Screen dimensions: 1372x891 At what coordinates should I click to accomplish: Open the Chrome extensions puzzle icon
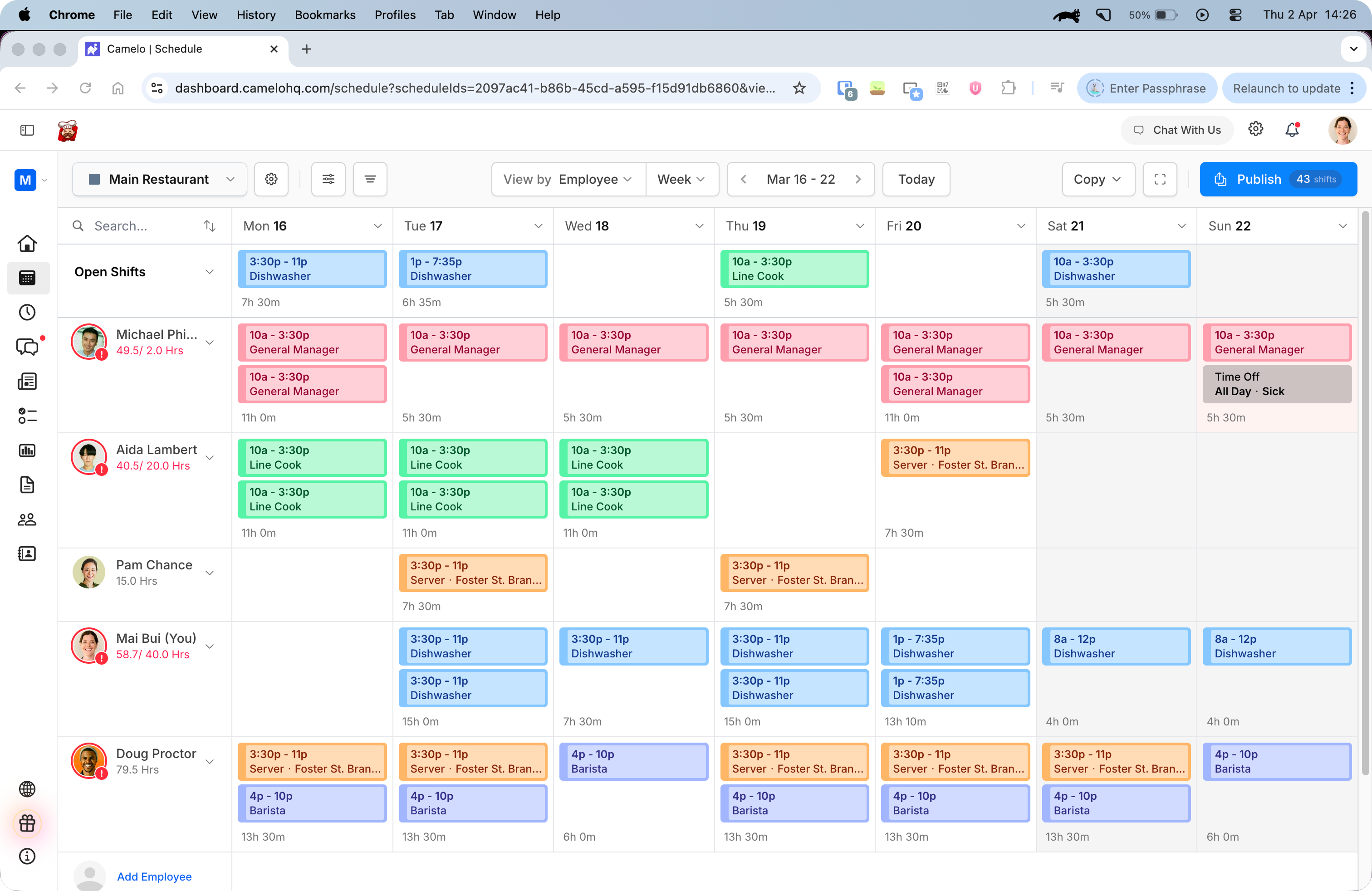(1008, 88)
